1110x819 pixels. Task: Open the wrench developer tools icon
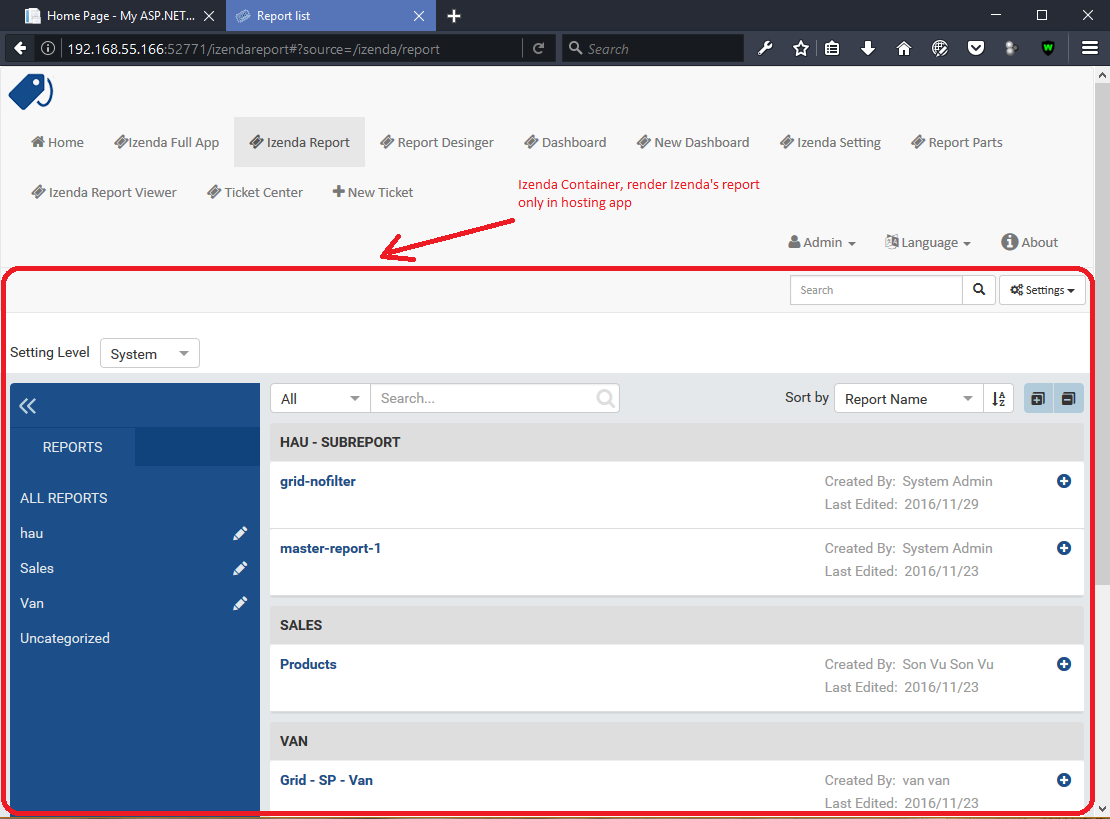pyautogui.click(x=765, y=48)
